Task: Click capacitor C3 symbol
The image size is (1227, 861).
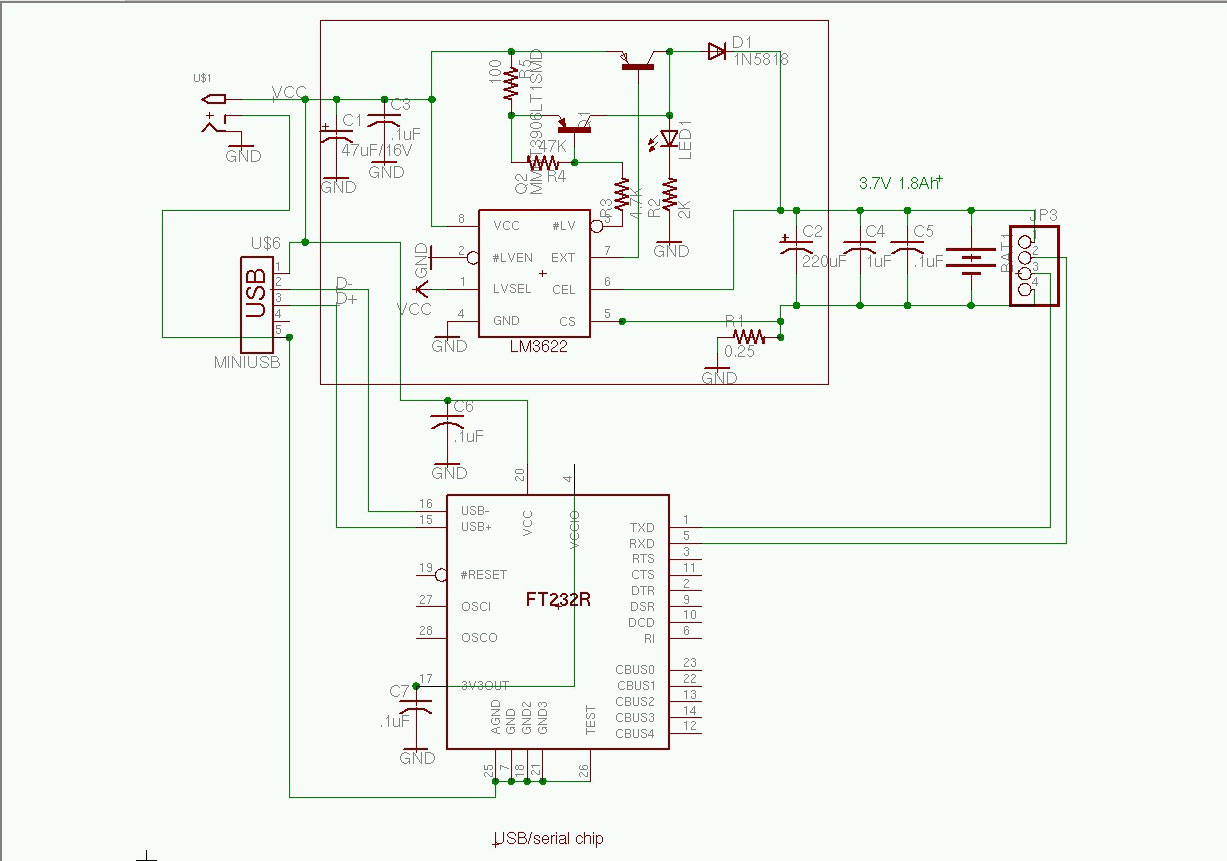Action: pos(386,118)
